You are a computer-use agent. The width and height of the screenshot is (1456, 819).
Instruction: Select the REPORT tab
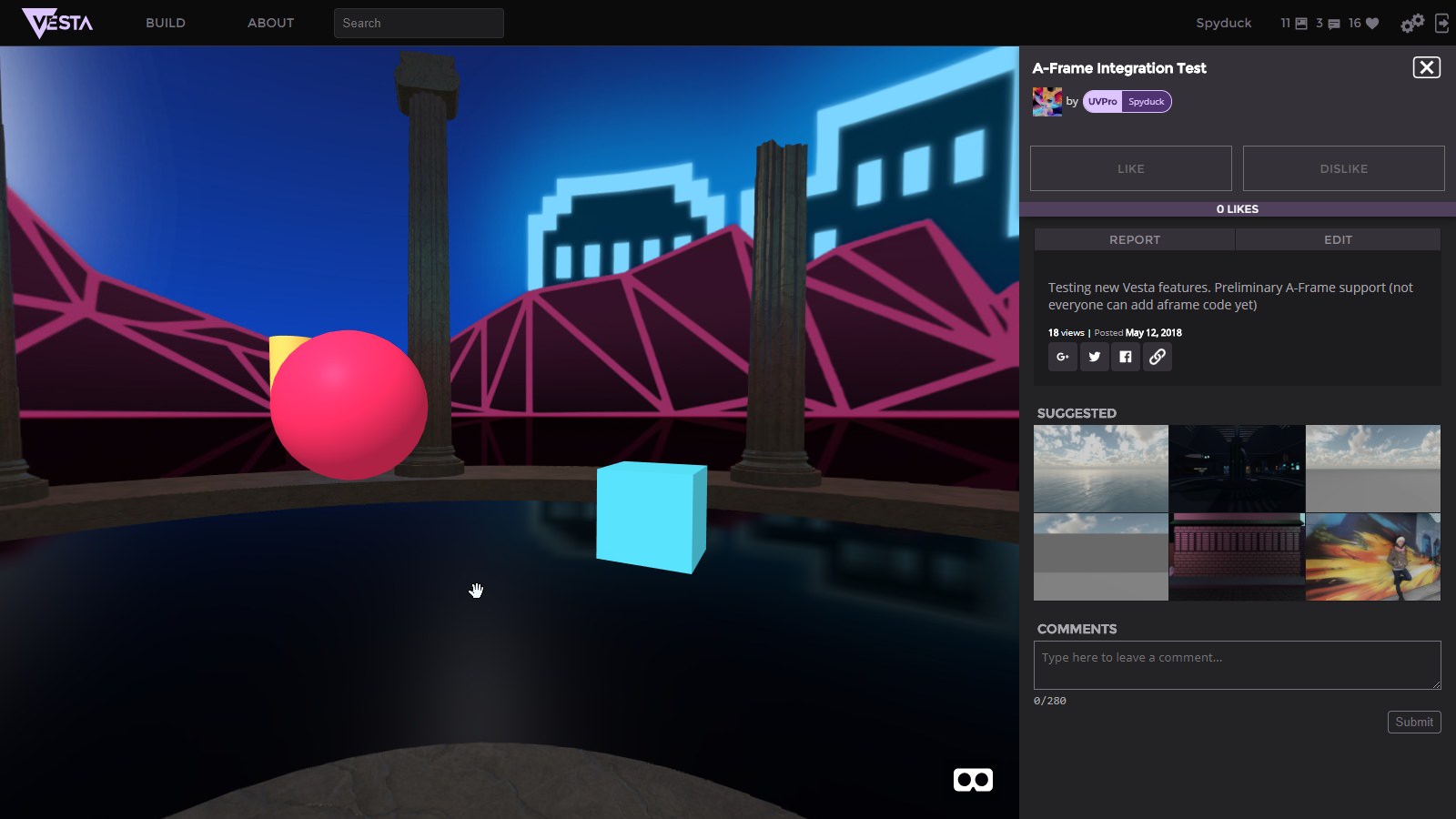click(x=1135, y=239)
